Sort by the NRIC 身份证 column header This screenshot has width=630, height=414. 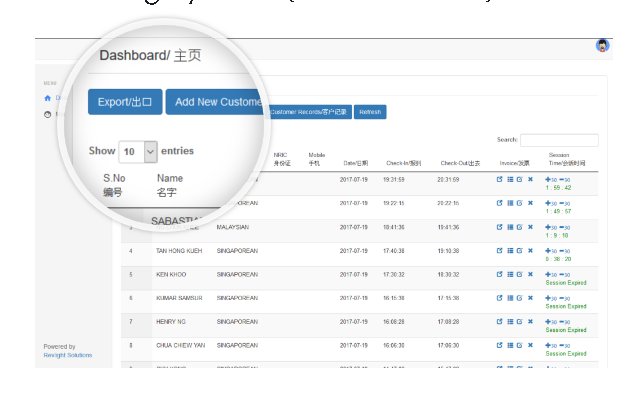pos(282,159)
